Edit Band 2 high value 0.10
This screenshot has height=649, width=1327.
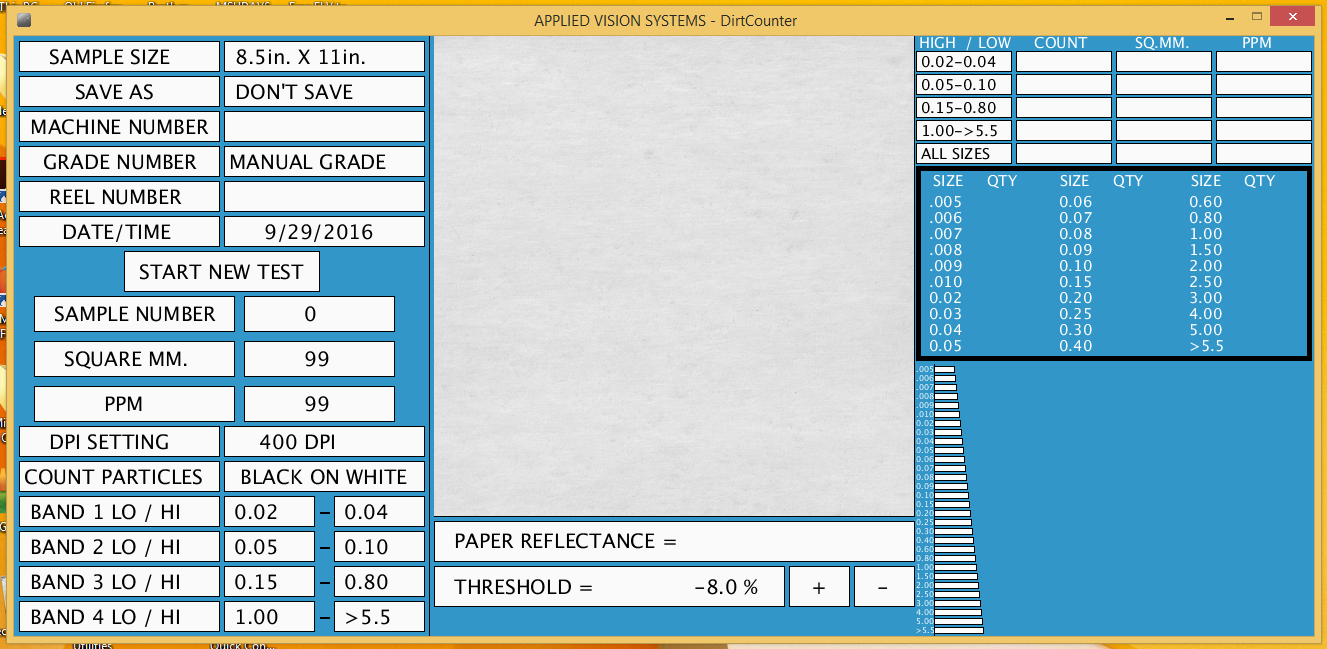click(x=379, y=547)
